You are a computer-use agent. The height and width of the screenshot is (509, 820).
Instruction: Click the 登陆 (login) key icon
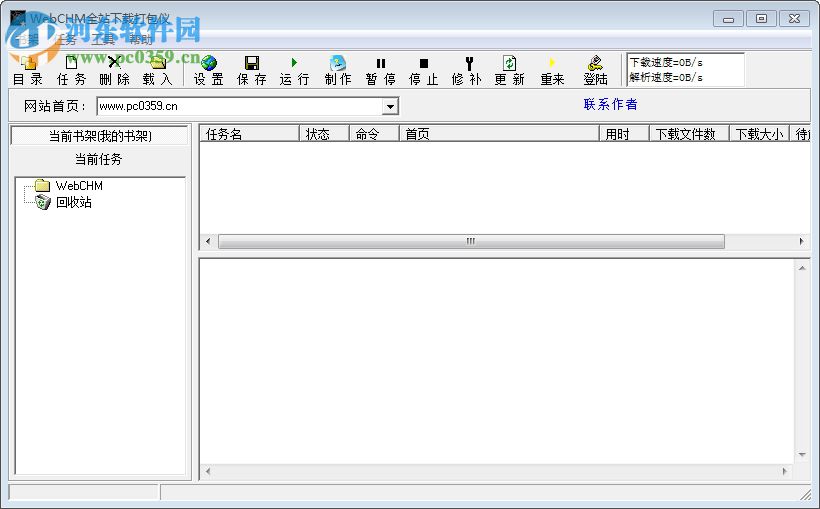tap(595, 71)
